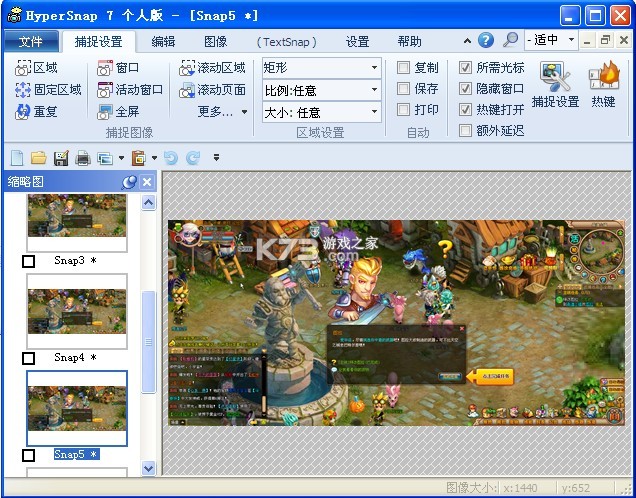Click the HyperSnap camera app icon in title bar

click(x=15, y=16)
